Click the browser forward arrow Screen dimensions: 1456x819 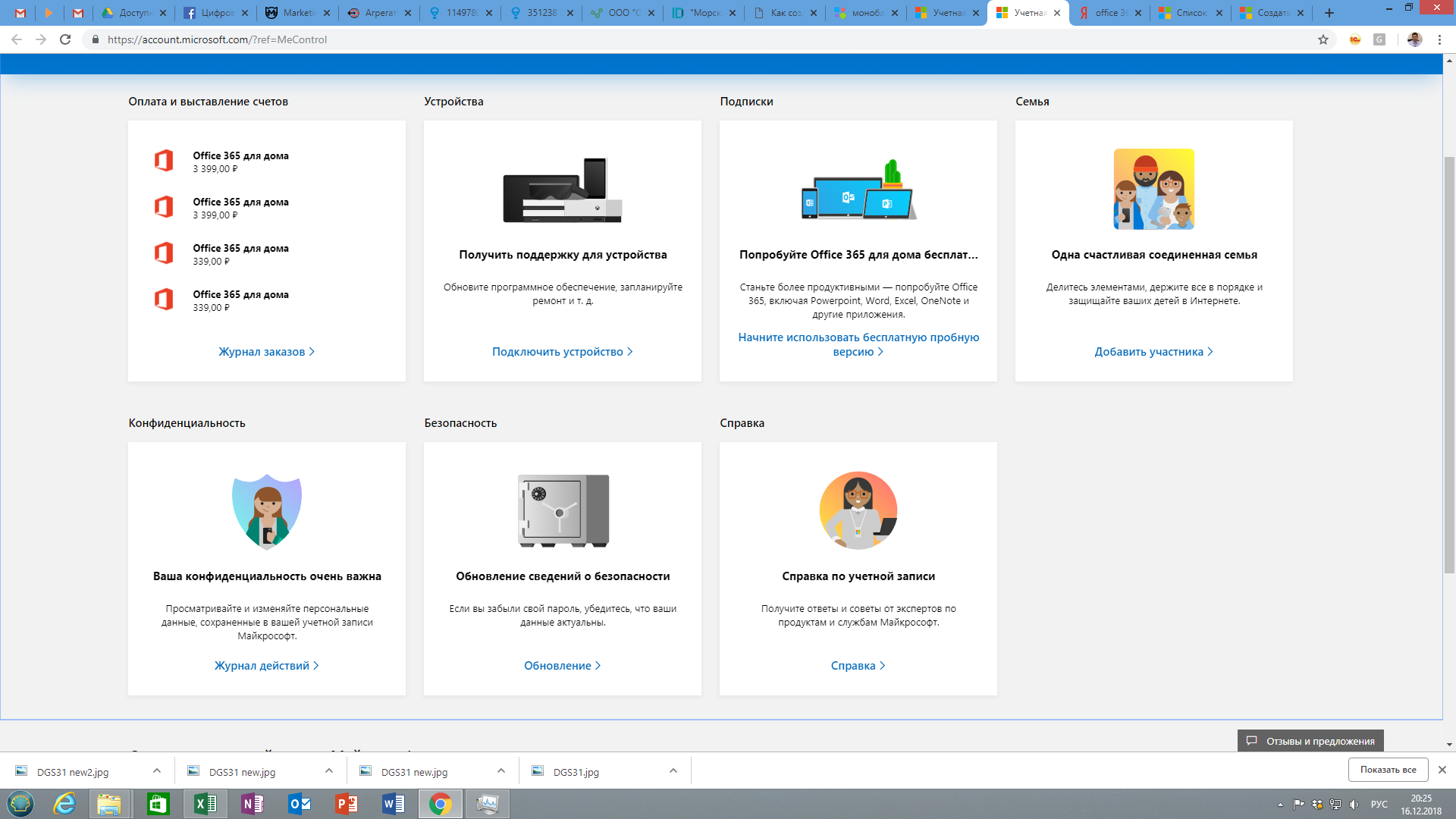coord(41,39)
